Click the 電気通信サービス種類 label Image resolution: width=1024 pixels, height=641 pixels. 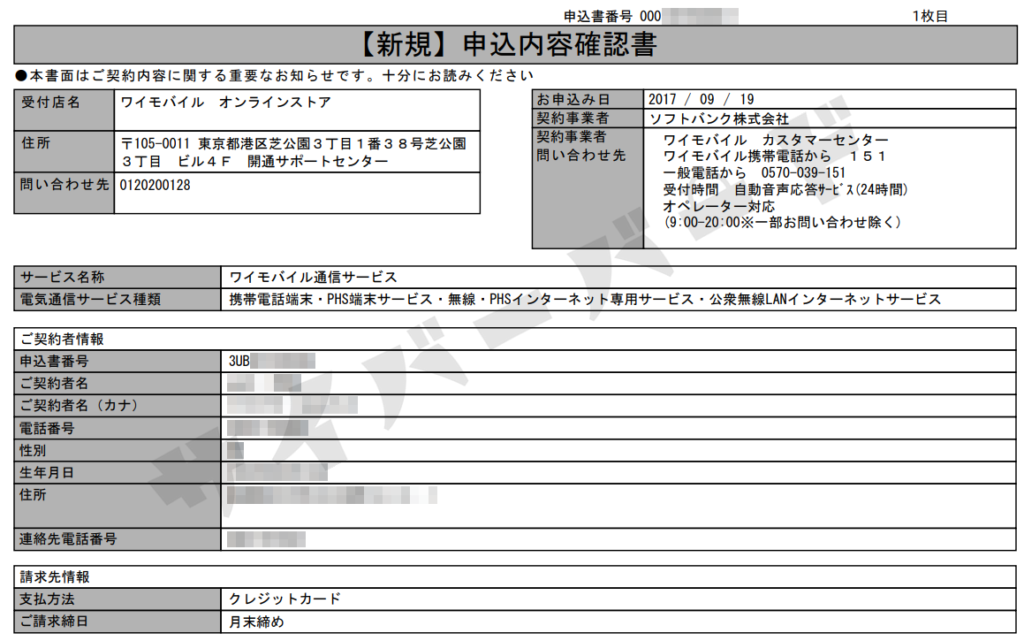pyautogui.click(x=90, y=300)
